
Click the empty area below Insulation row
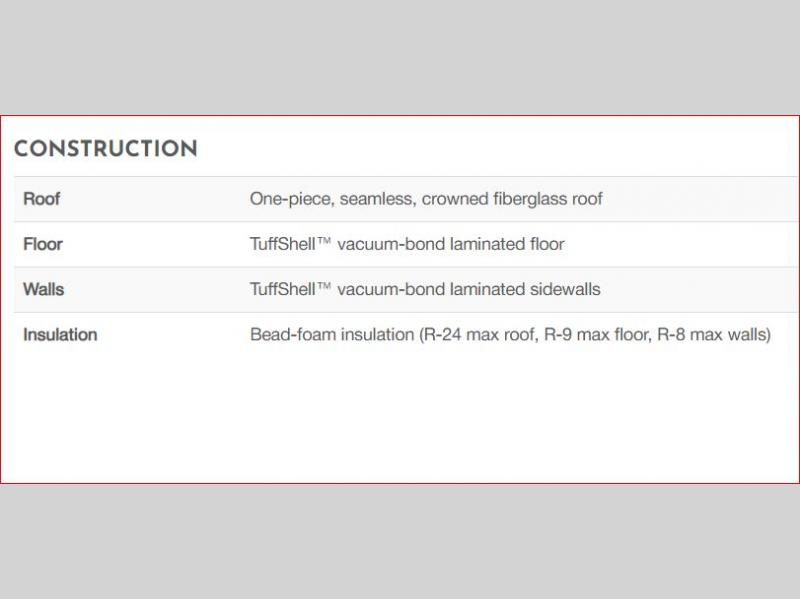pos(400,420)
